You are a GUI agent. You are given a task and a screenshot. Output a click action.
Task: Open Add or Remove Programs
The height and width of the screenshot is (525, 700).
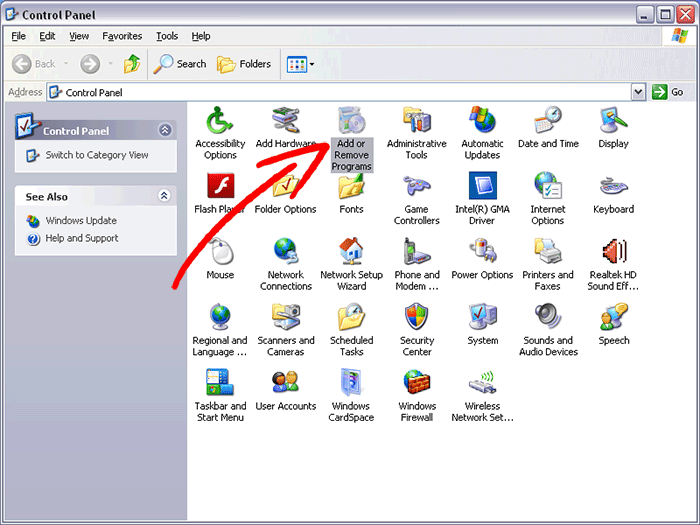pos(351,139)
